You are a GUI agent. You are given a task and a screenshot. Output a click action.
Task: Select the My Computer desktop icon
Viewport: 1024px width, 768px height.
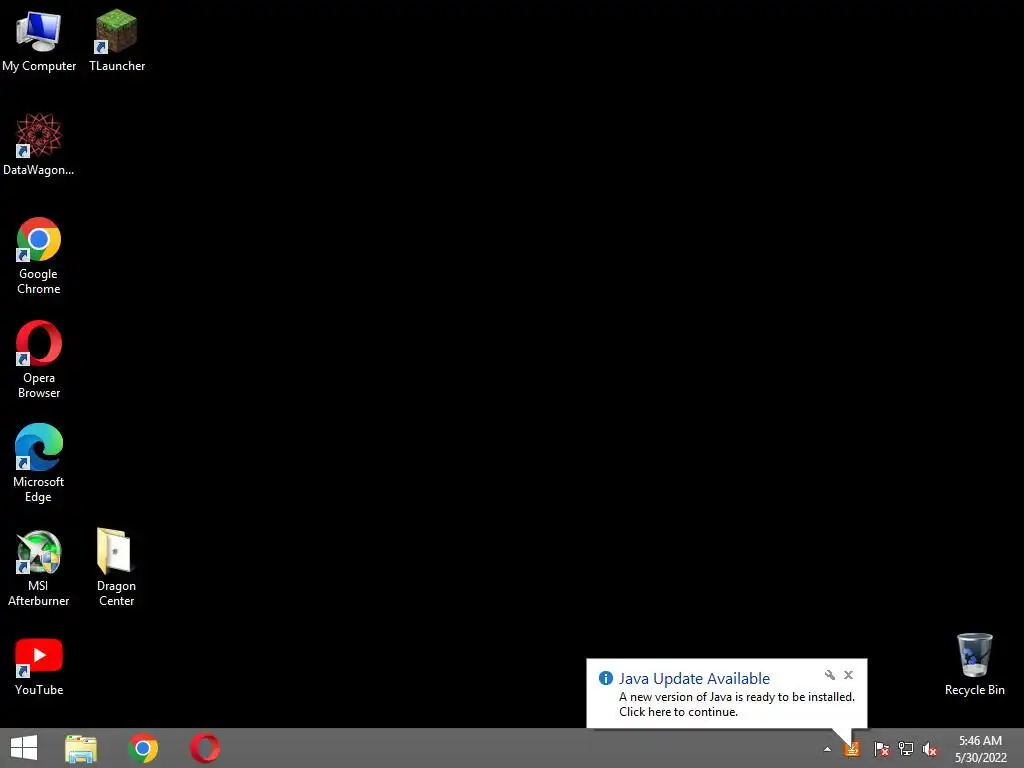point(39,40)
